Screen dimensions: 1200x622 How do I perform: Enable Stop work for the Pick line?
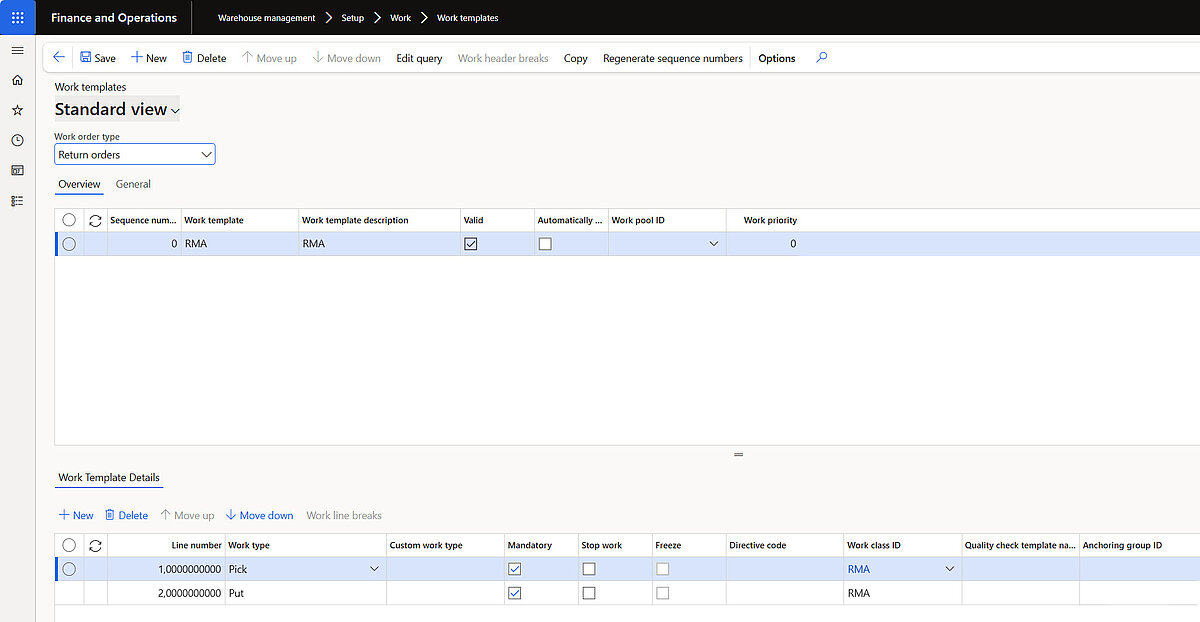[588, 568]
